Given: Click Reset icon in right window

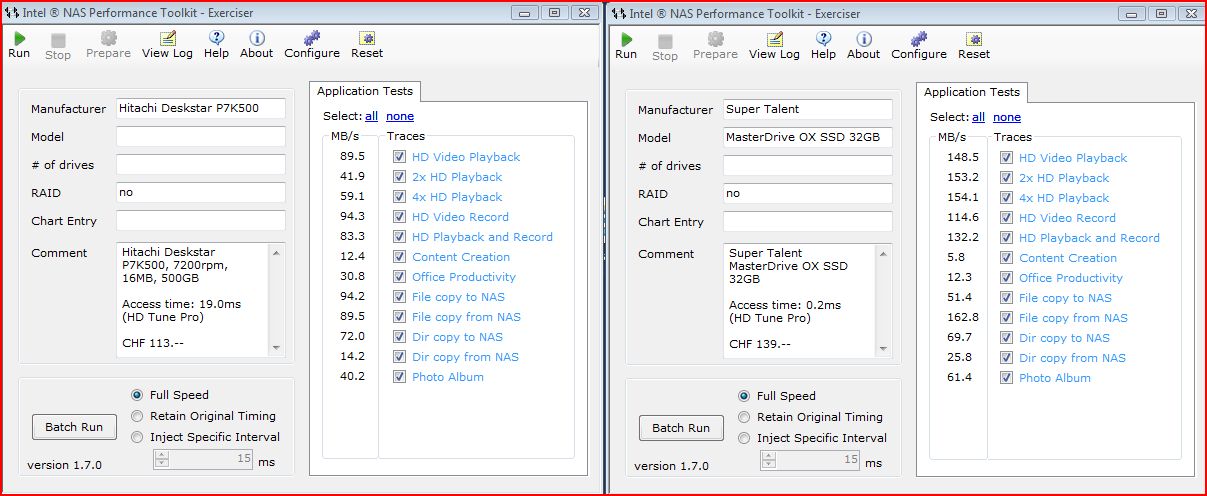Looking at the screenshot, I should pyautogui.click(x=974, y=39).
